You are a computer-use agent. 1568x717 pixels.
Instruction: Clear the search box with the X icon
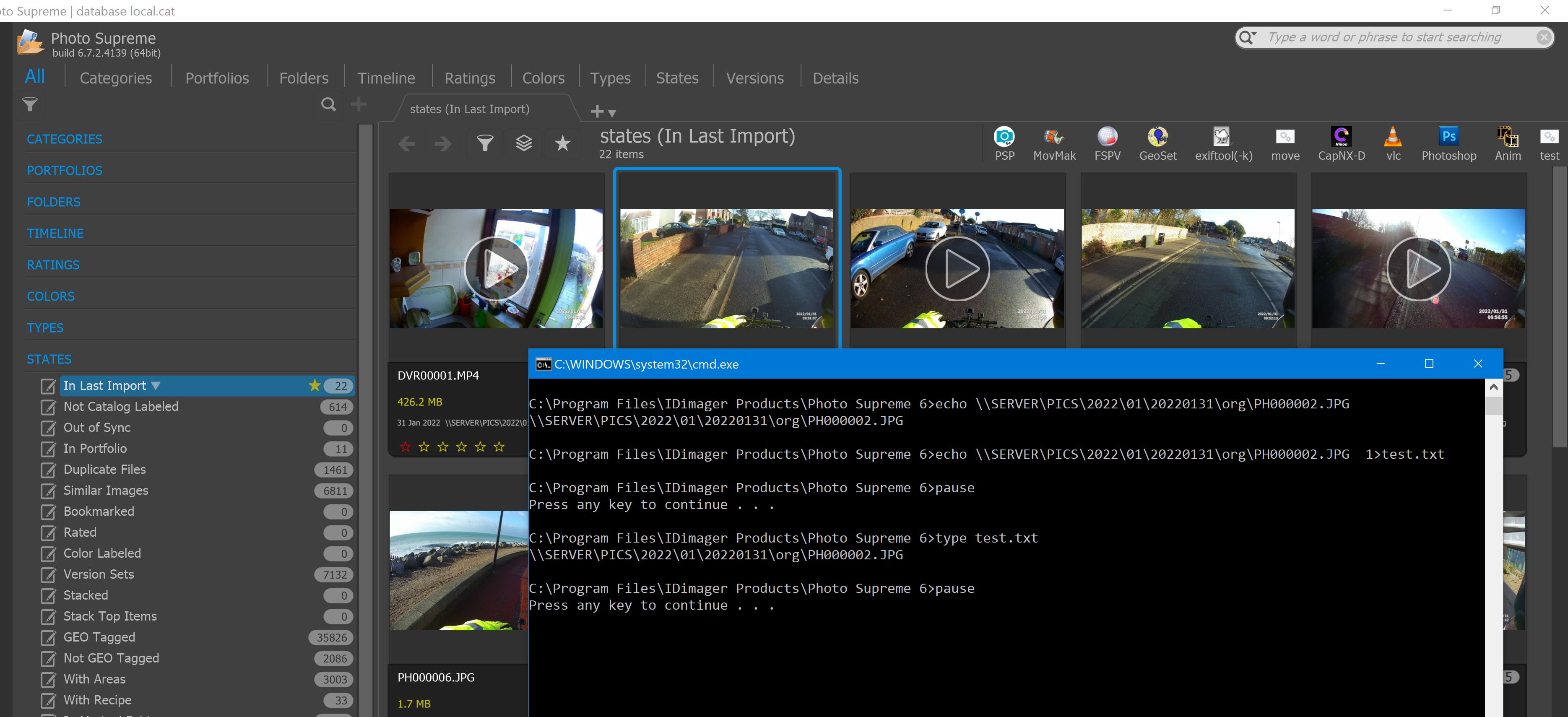tap(1544, 38)
